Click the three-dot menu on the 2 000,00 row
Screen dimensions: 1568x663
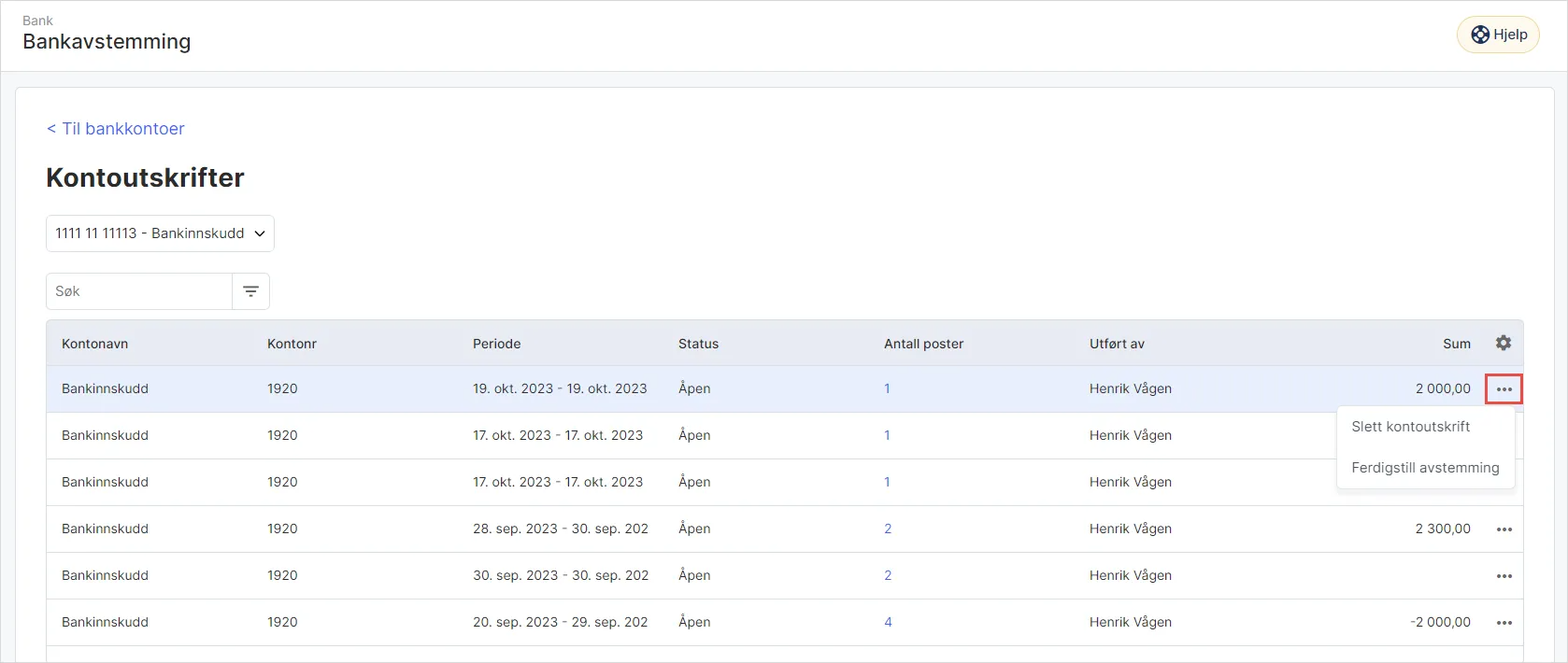(1504, 388)
